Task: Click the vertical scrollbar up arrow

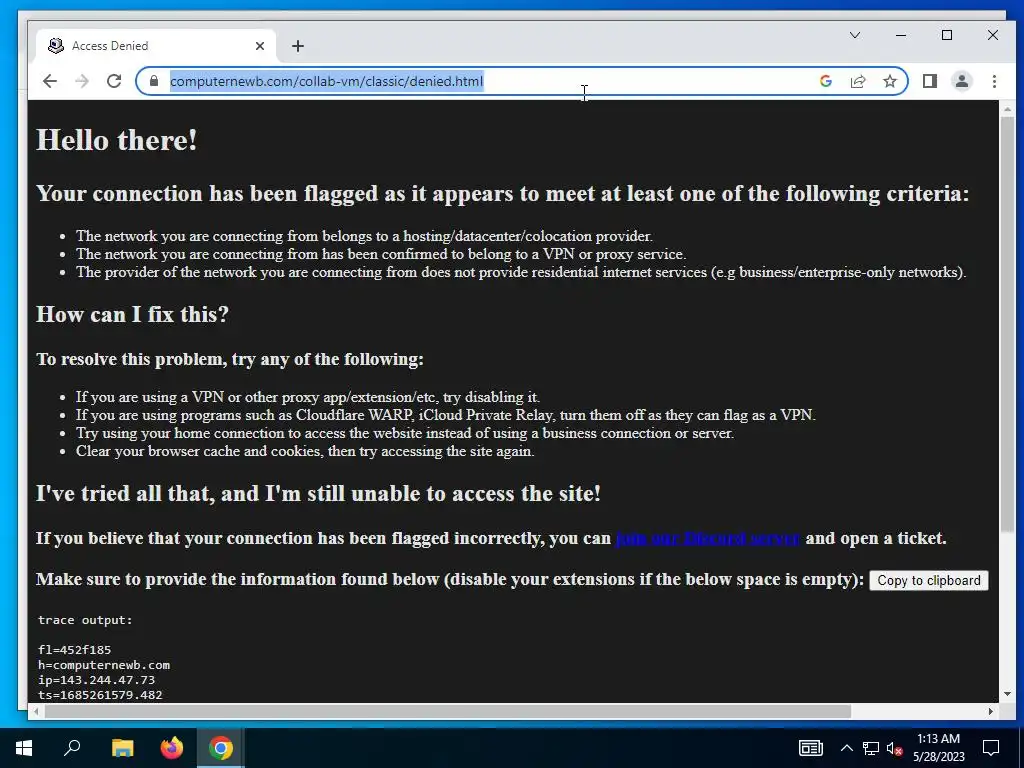Action: point(1007,109)
